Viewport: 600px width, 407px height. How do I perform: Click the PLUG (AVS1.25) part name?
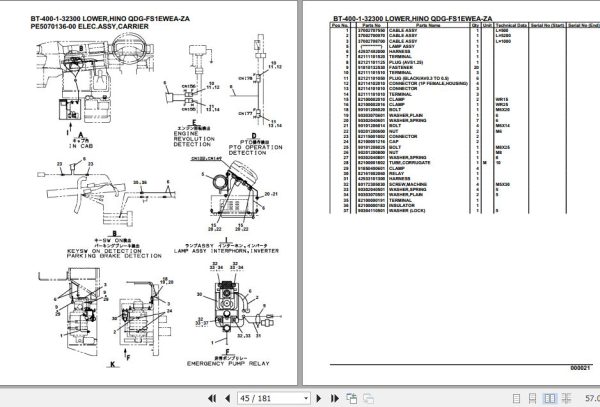pyautogui.click(x=406, y=62)
